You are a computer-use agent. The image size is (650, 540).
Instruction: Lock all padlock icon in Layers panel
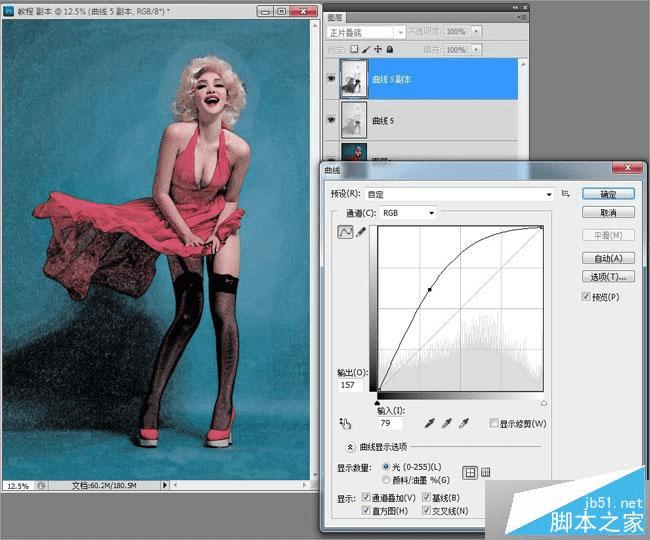[390, 49]
